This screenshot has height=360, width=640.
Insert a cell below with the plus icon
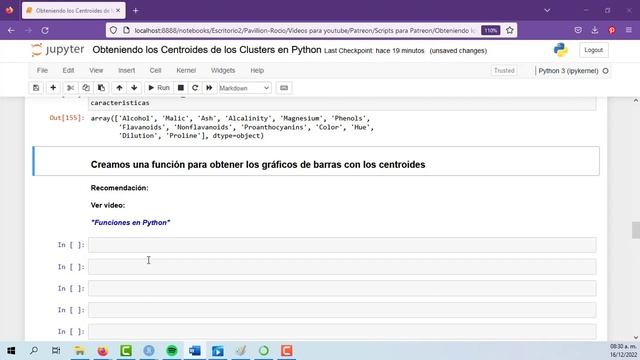tap(53, 88)
